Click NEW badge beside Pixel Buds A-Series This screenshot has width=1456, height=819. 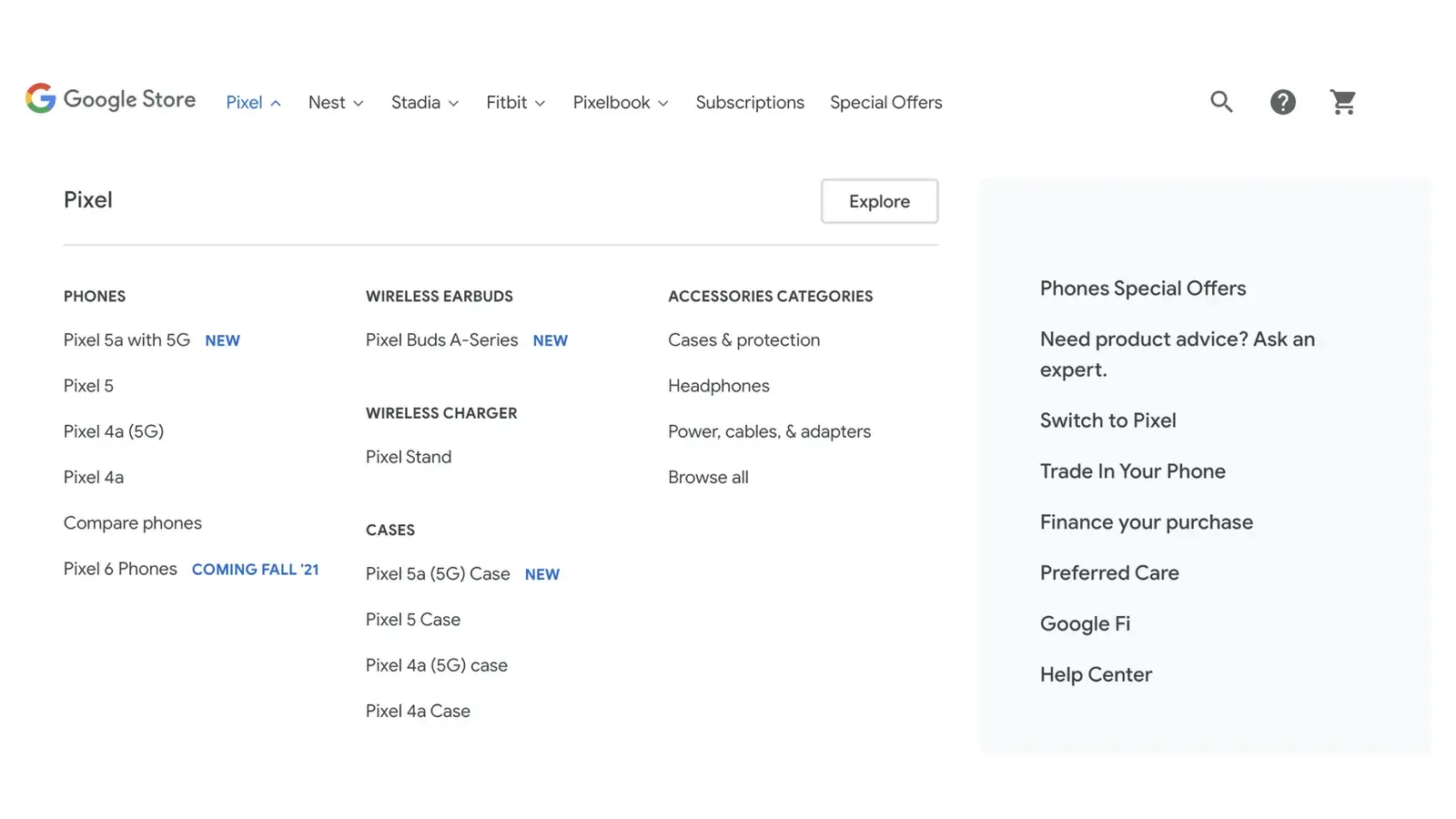click(551, 341)
